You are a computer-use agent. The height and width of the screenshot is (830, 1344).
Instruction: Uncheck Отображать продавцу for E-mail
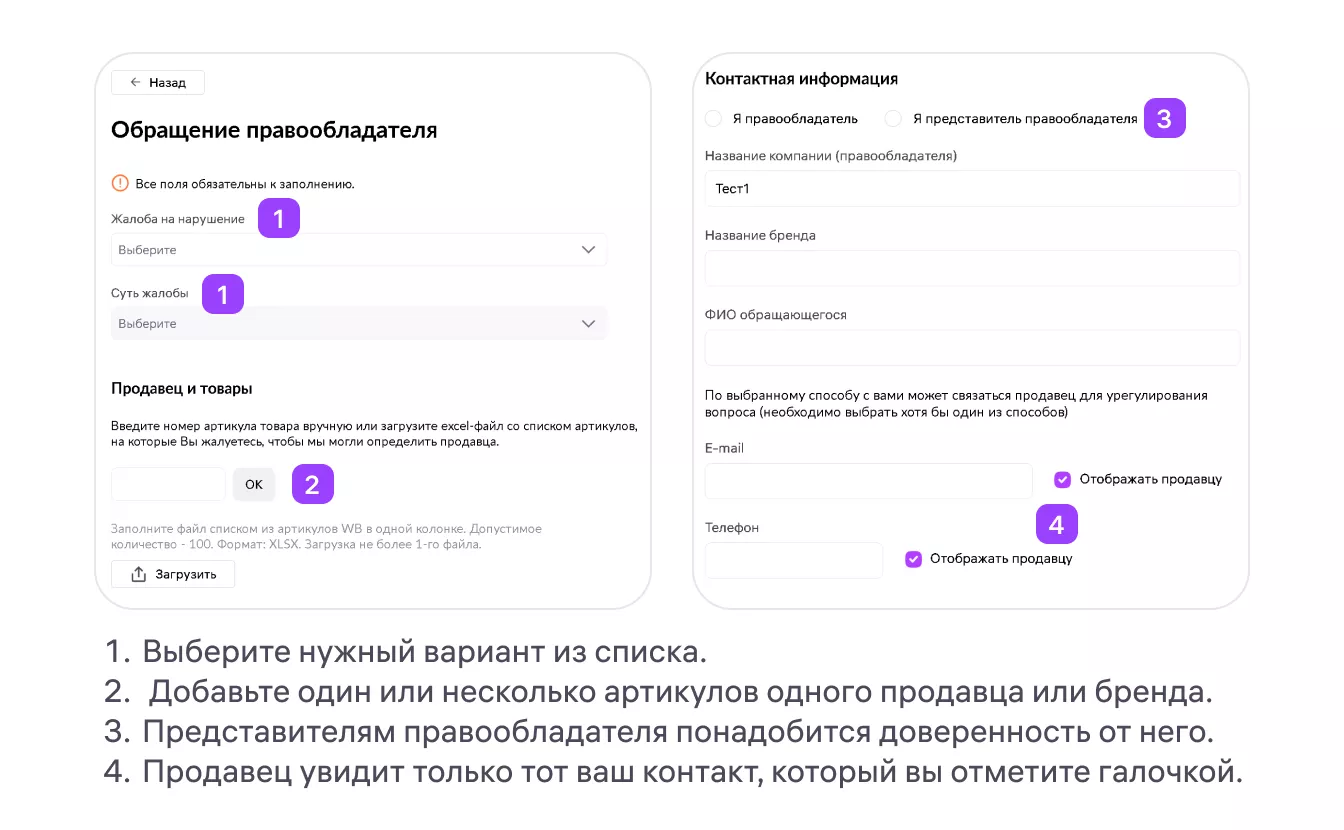[x=1062, y=480]
